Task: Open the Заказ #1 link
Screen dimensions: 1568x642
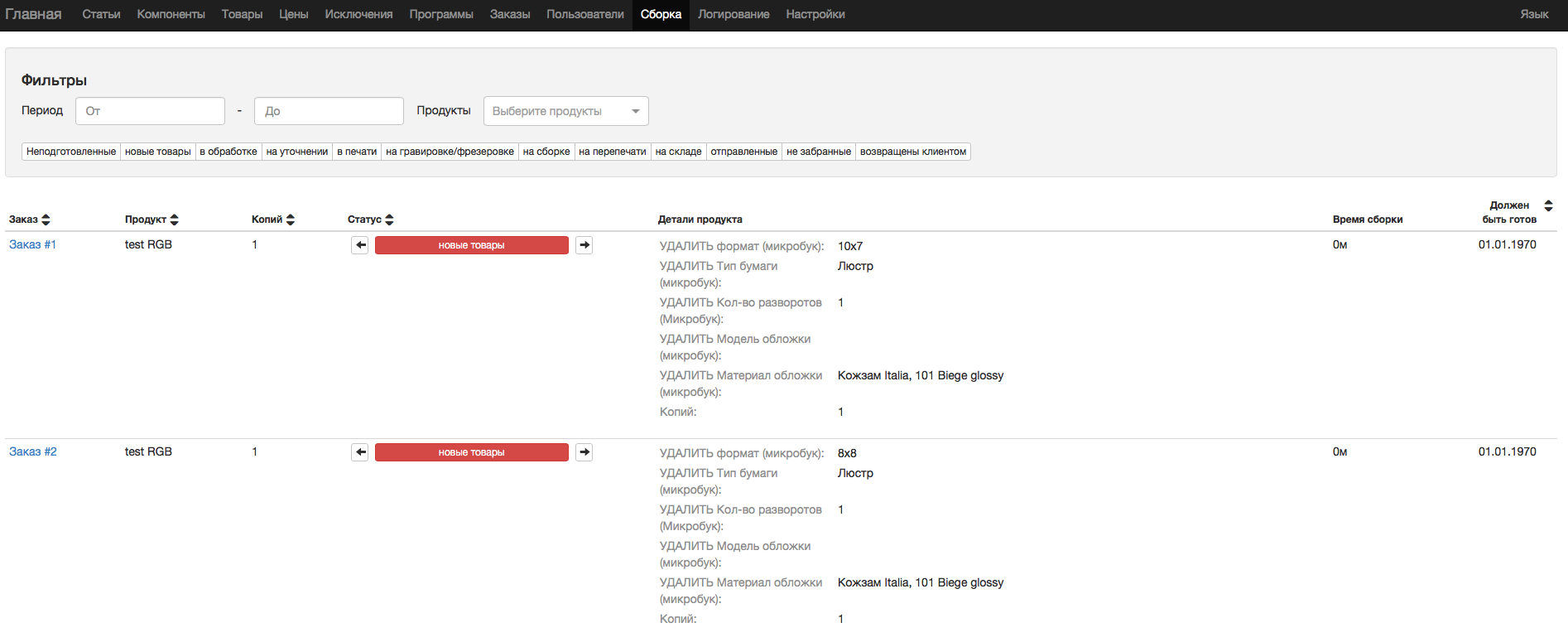Action: tap(32, 244)
